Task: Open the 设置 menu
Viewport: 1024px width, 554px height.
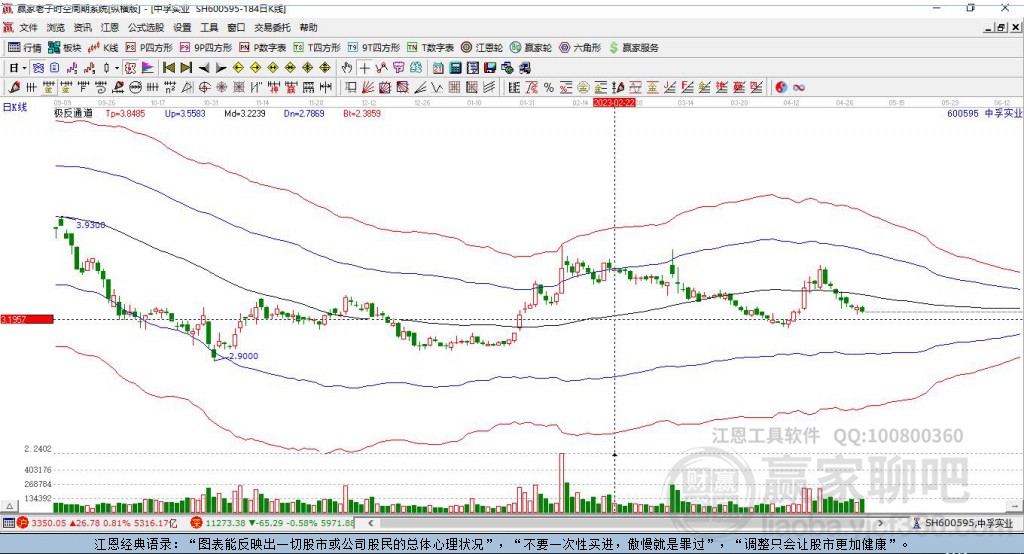Action: [182, 27]
